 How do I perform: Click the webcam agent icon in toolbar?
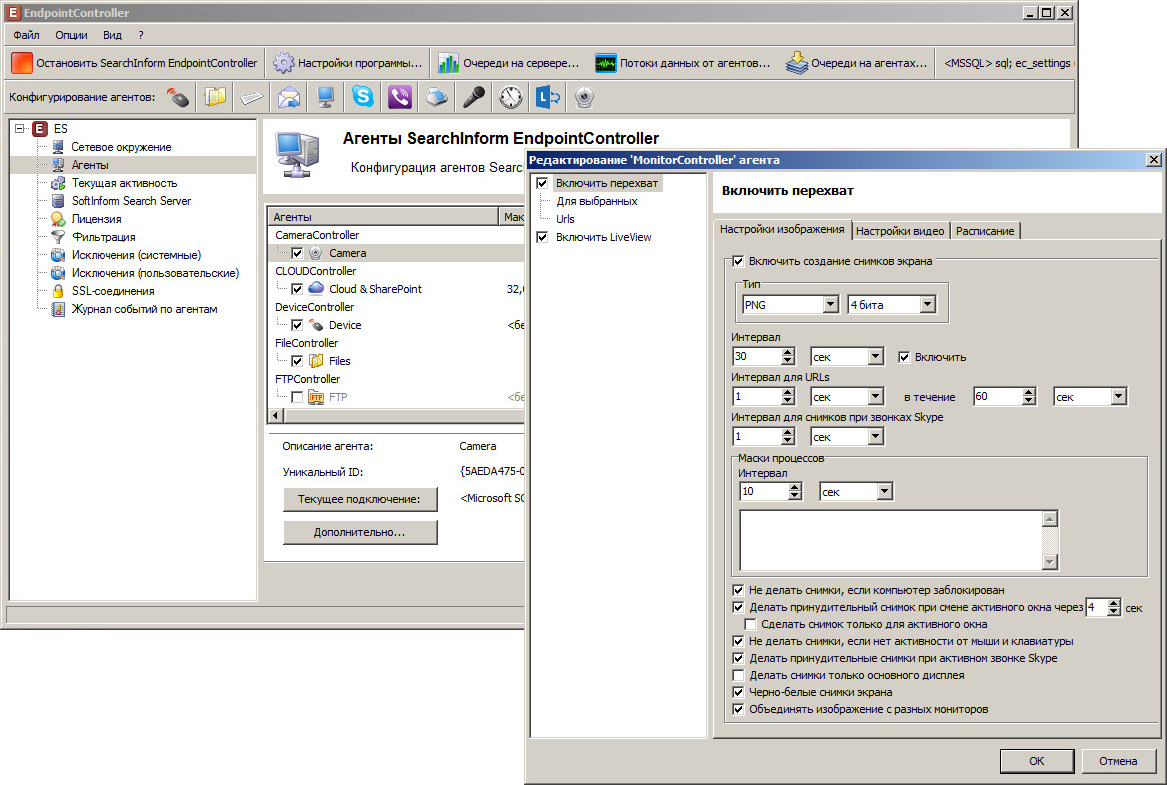click(x=584, y=97)
